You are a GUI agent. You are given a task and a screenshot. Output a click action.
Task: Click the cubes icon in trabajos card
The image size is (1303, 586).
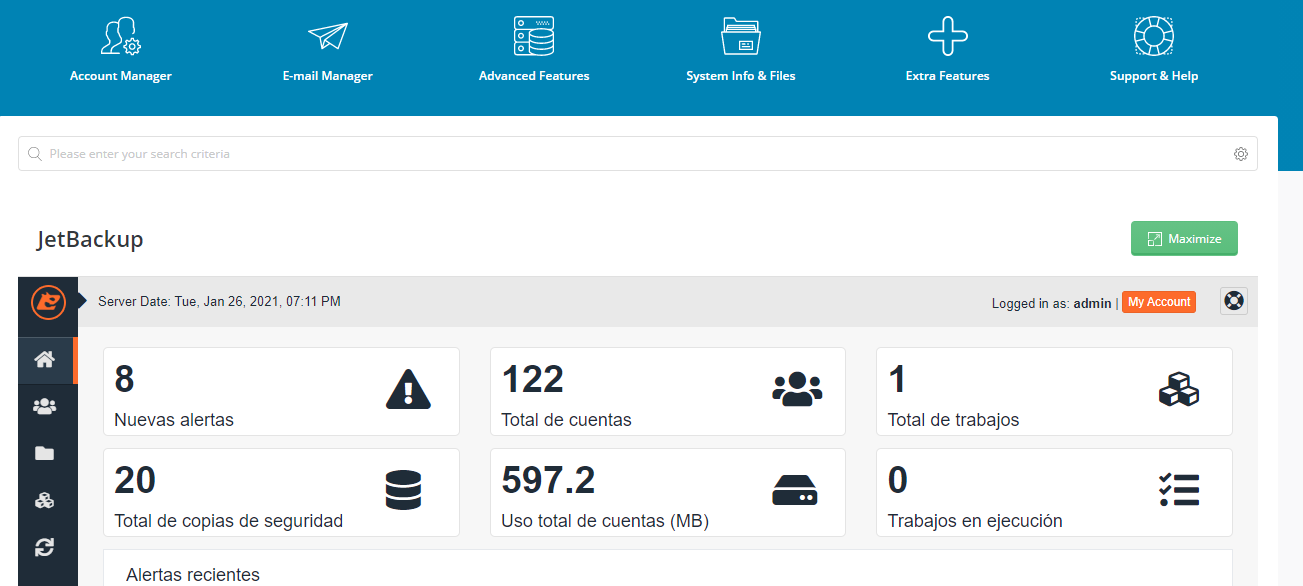click(1179, 389)
